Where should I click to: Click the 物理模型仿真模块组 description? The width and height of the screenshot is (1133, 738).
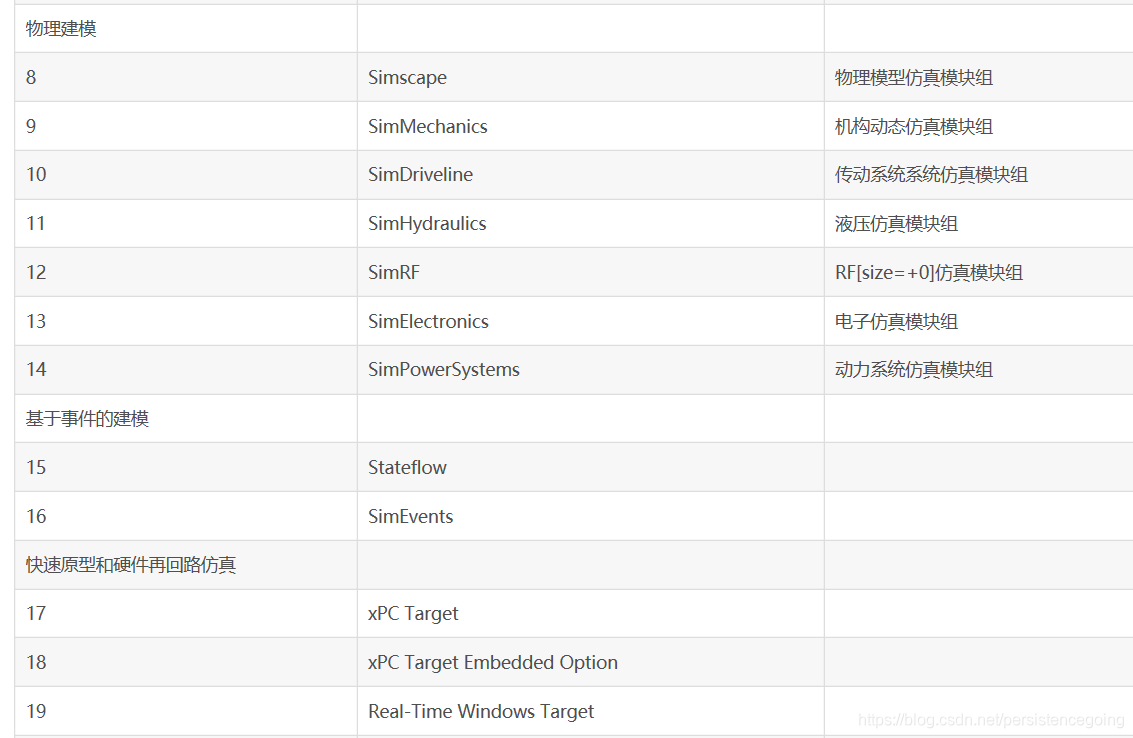click(x=914, y=77)
